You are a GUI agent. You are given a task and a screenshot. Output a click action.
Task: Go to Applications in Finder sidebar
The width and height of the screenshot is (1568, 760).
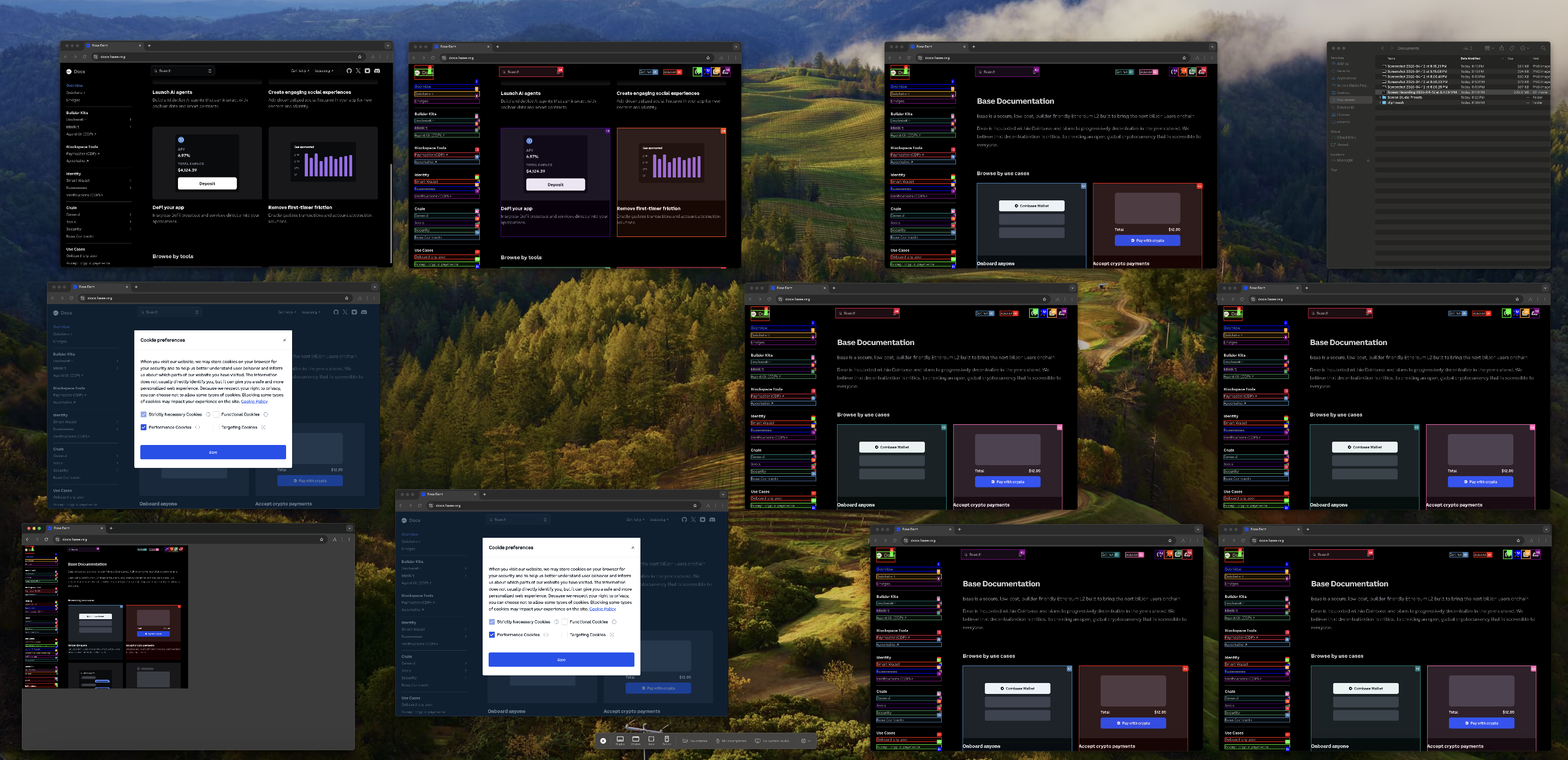click(x=1346, y=78)
